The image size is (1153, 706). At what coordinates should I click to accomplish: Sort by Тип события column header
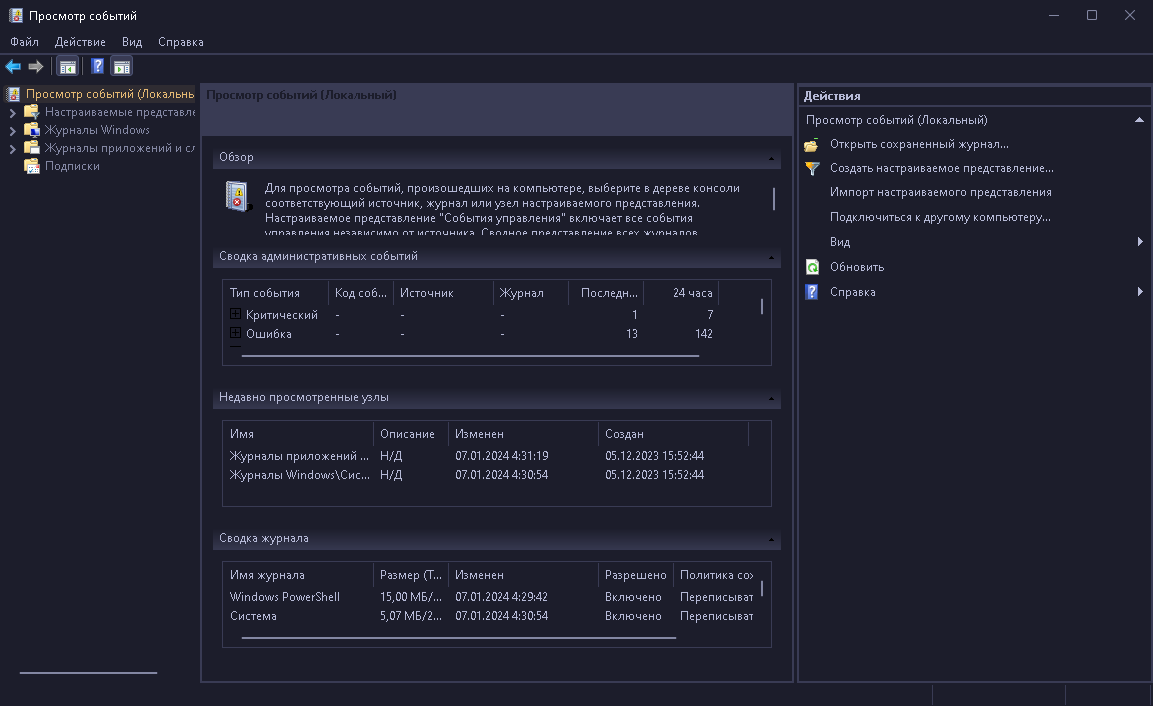(x=276, y=293)
